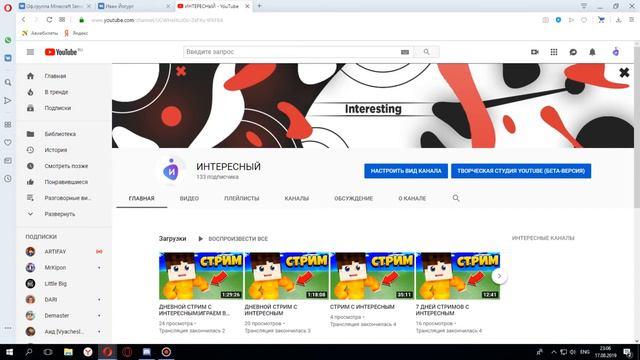Click the YouTube search input field
The height and width of the screenshot is (360, 640).
pyautogui.click(x=291, y=52)
